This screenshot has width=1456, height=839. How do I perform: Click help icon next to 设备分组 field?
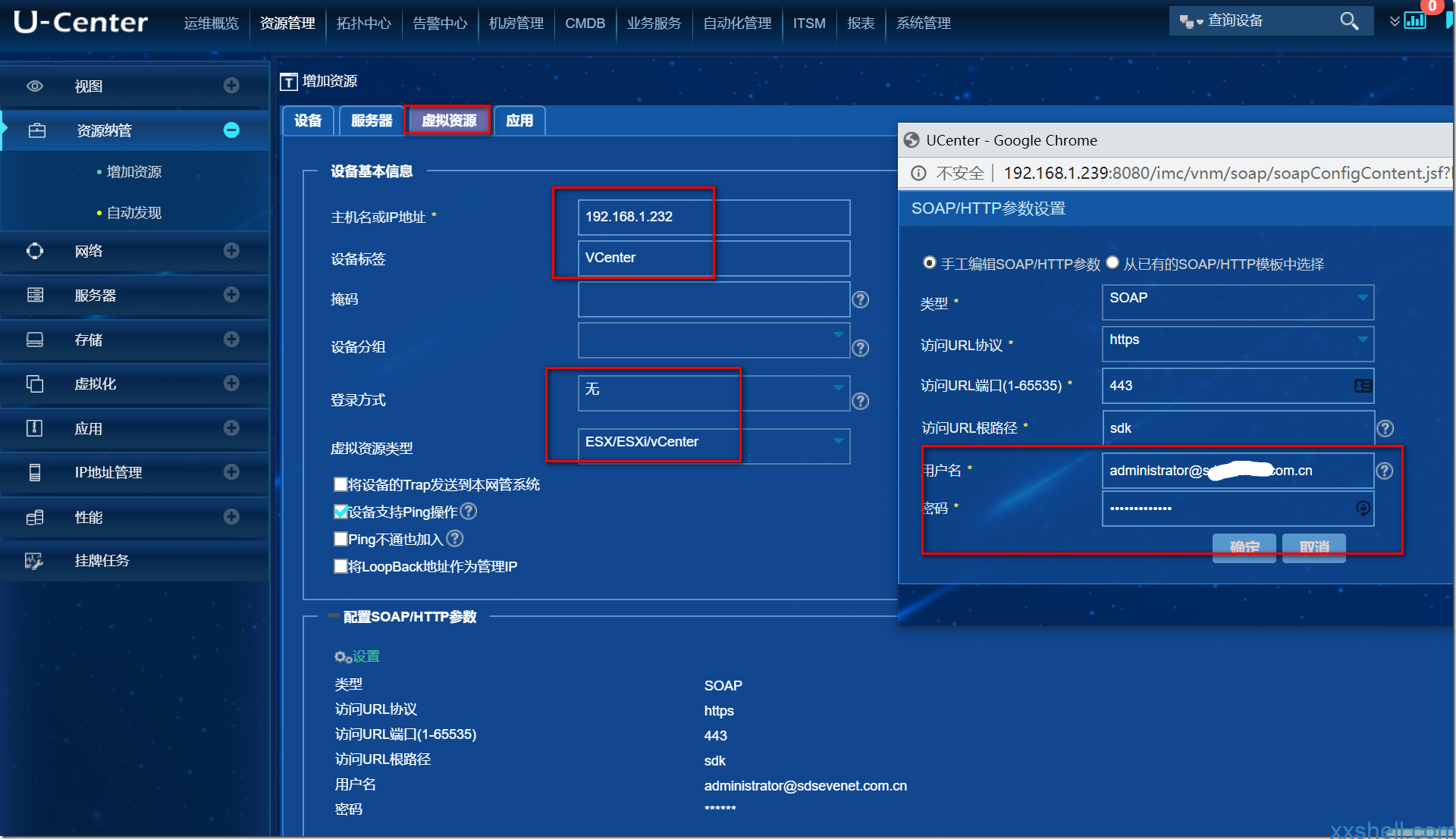point(860,348)
